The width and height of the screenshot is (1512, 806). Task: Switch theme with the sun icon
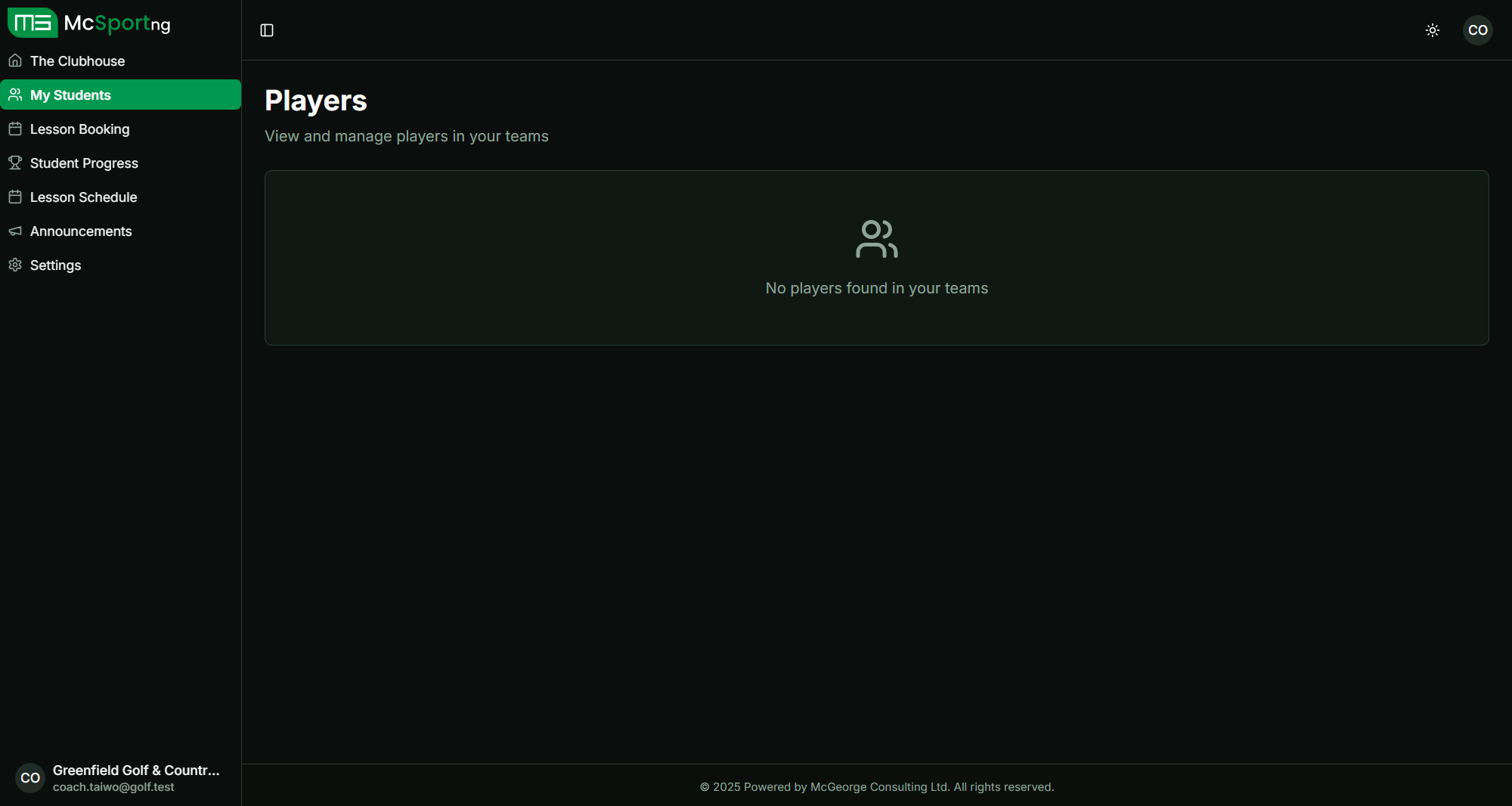click(x=1433, y=30)
